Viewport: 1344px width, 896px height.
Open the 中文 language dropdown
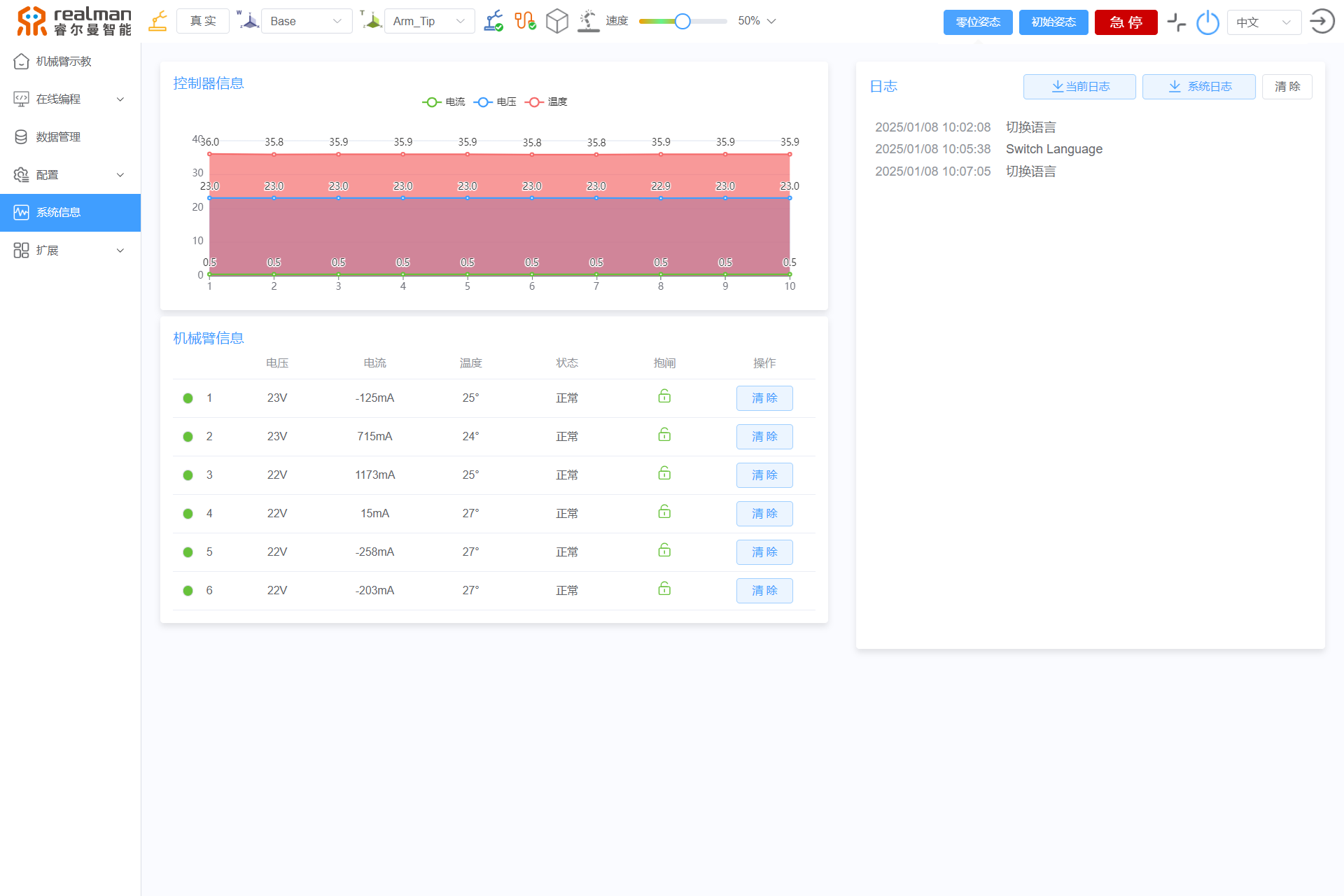1263,22
